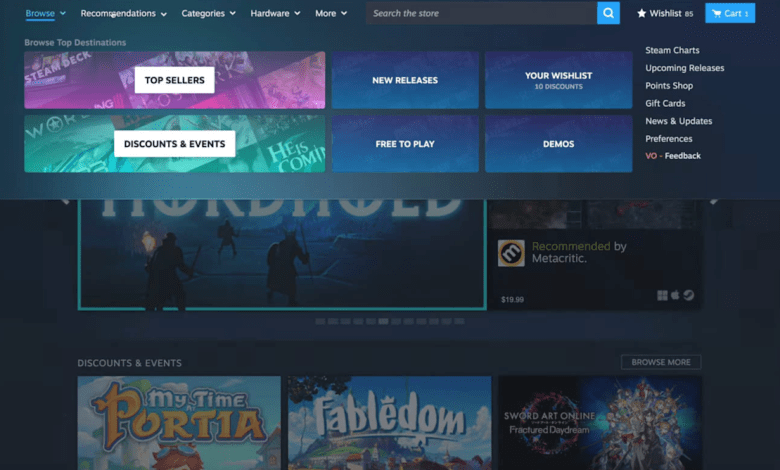Expand the More dropdown chevron
Image resolution: width=780 pixels, height=470 pixels.
pos(344,13)
